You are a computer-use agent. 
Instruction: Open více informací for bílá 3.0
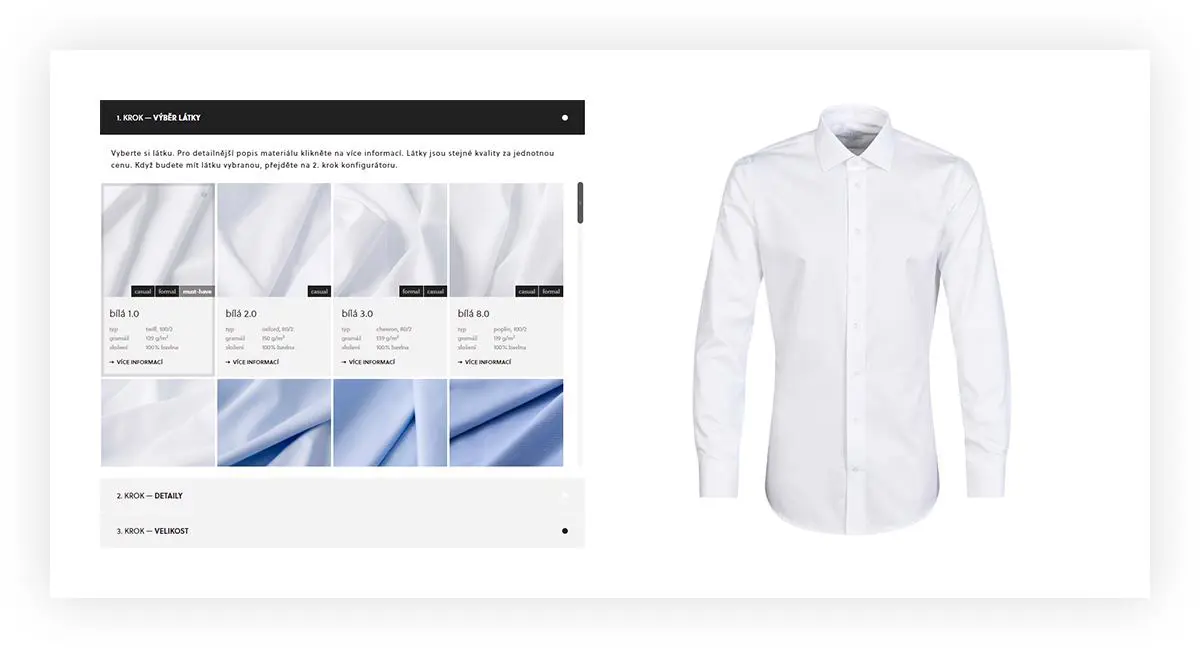(x=369, y=362)
